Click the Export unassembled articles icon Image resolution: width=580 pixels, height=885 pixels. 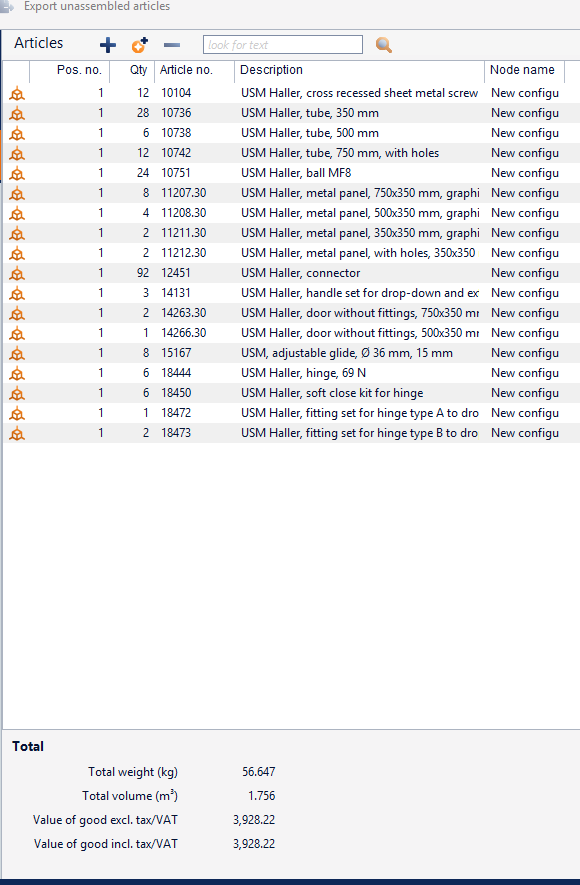7,7
